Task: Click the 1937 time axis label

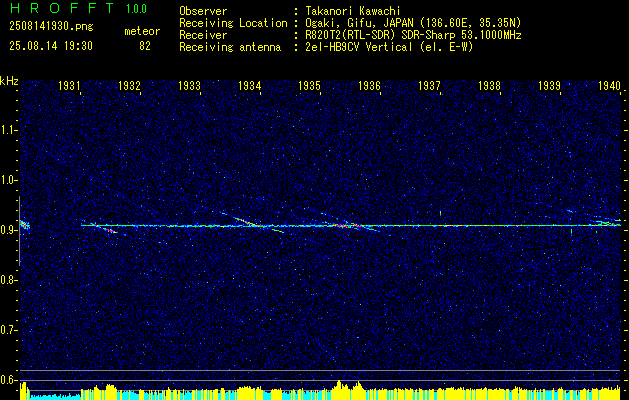Action: 430,85
